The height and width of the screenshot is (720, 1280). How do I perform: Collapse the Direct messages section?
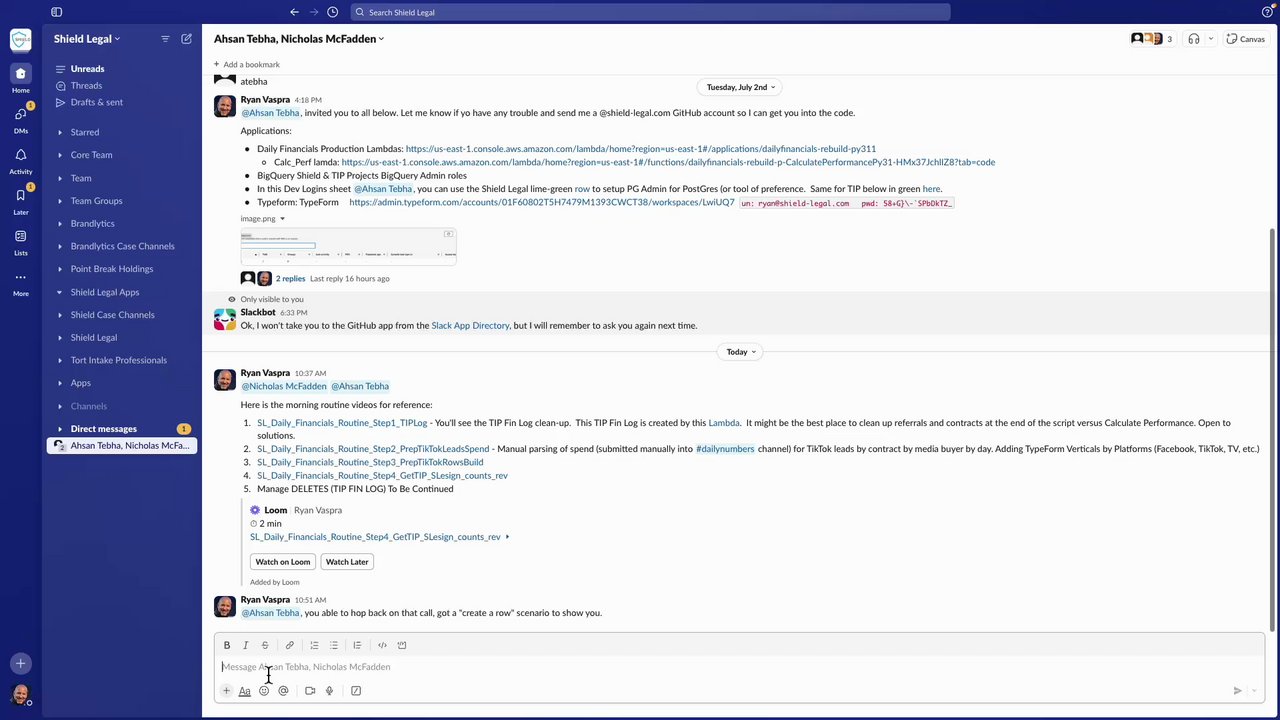pos(59,429)
